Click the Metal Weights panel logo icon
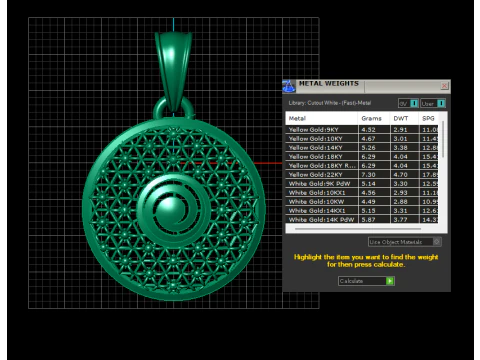The width and height of the screenshot is (480, 360). (289, 86)
